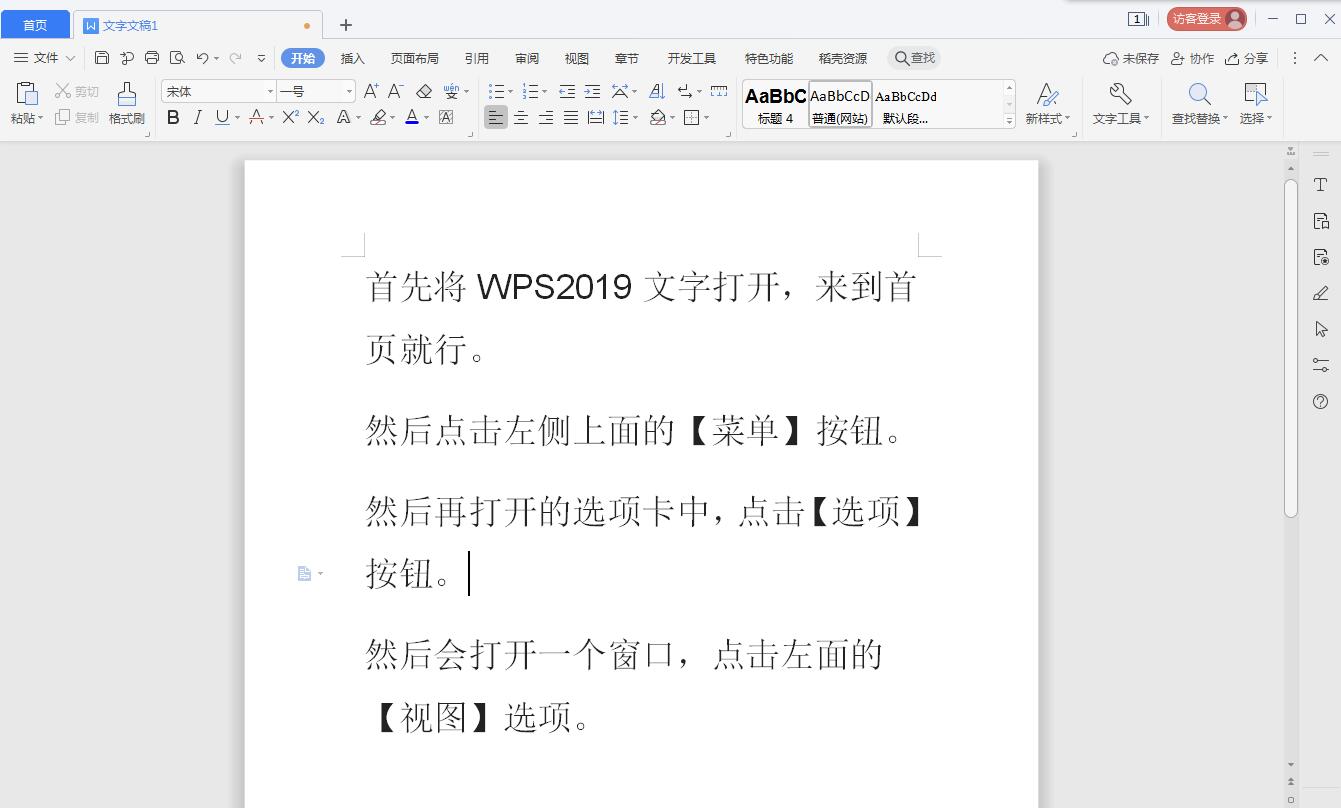Increase the font size with the A+ icon
This screenshot has height=808, width=1341.
(369, 90)
